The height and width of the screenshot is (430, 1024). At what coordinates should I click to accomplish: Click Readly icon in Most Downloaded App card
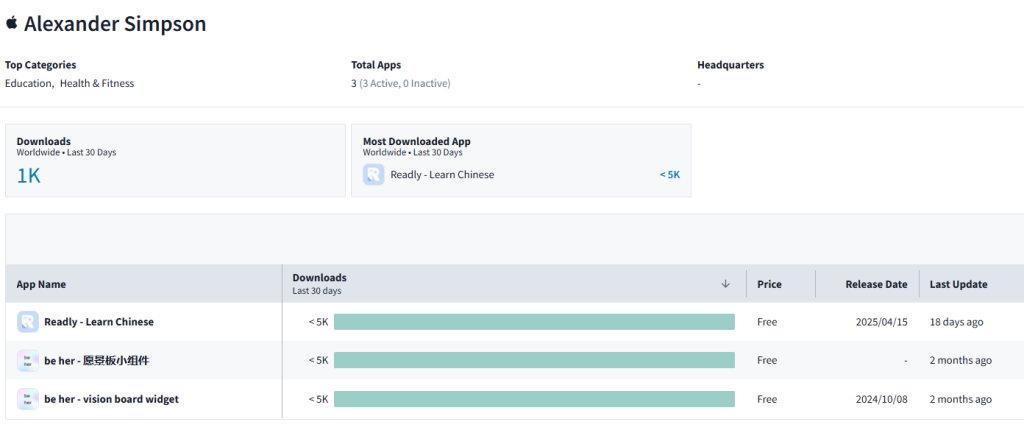[x=374, y=175]
